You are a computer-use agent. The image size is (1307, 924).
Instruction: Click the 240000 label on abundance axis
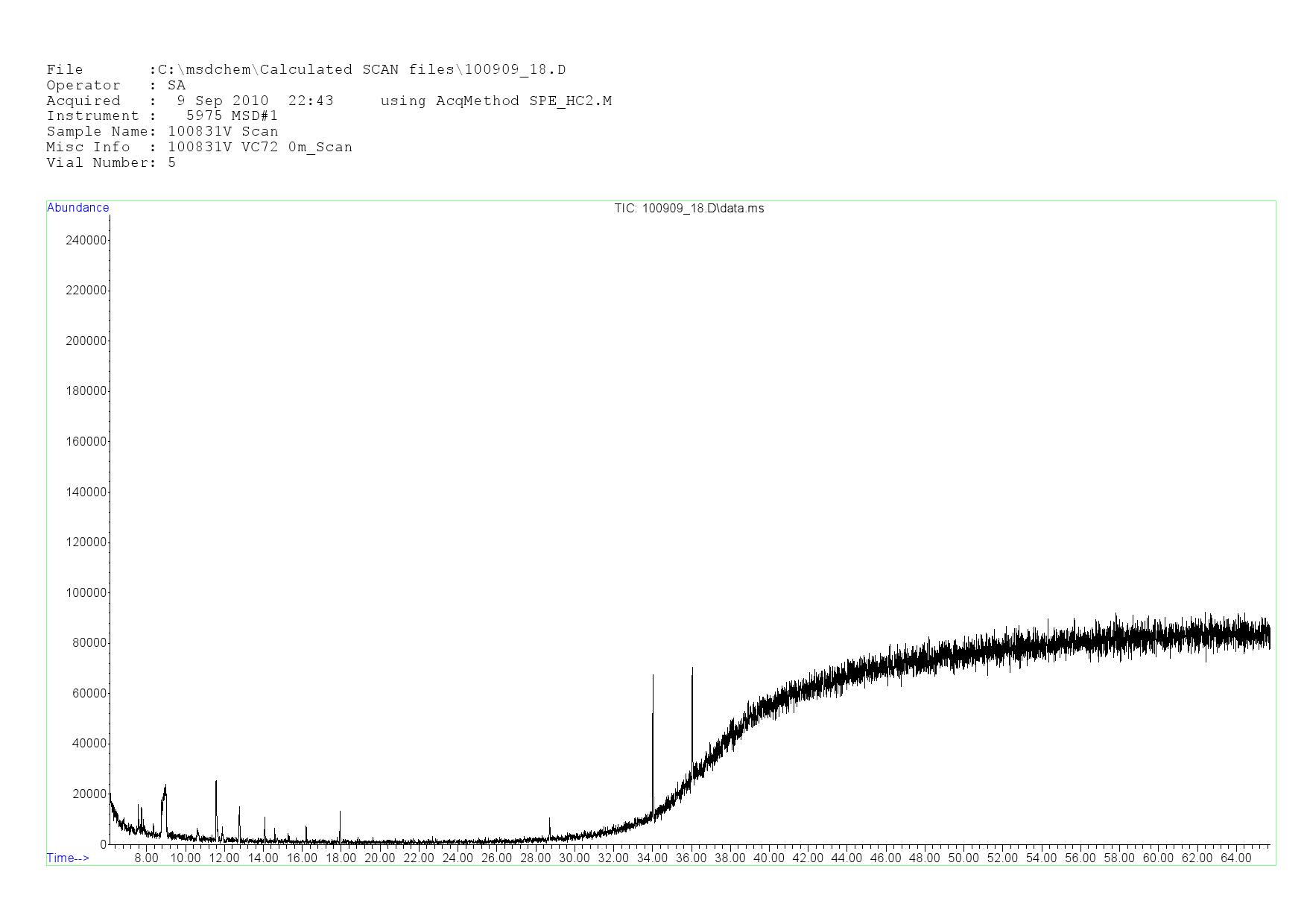tap(86, 240)
